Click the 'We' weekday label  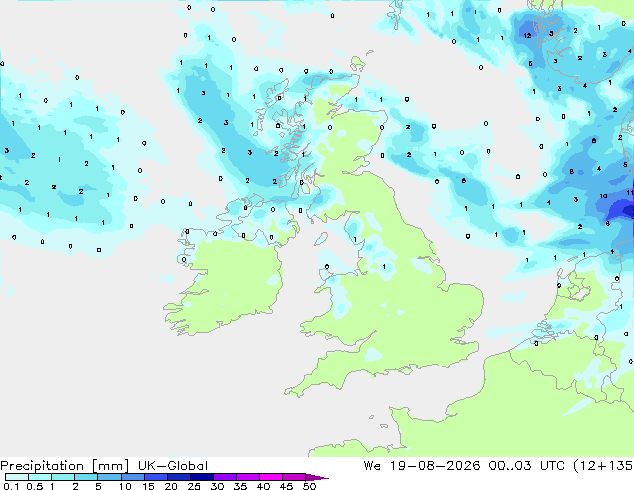(372, 466)
